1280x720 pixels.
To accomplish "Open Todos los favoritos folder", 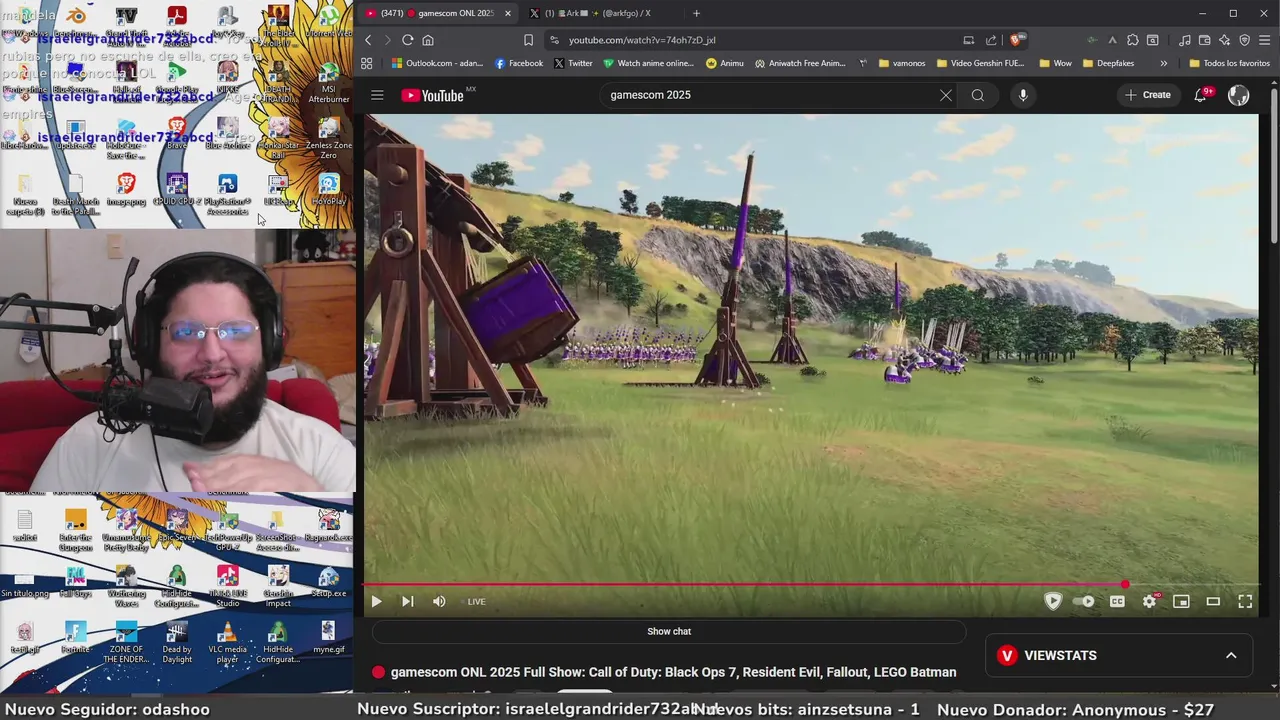I will pos(1229,63).
